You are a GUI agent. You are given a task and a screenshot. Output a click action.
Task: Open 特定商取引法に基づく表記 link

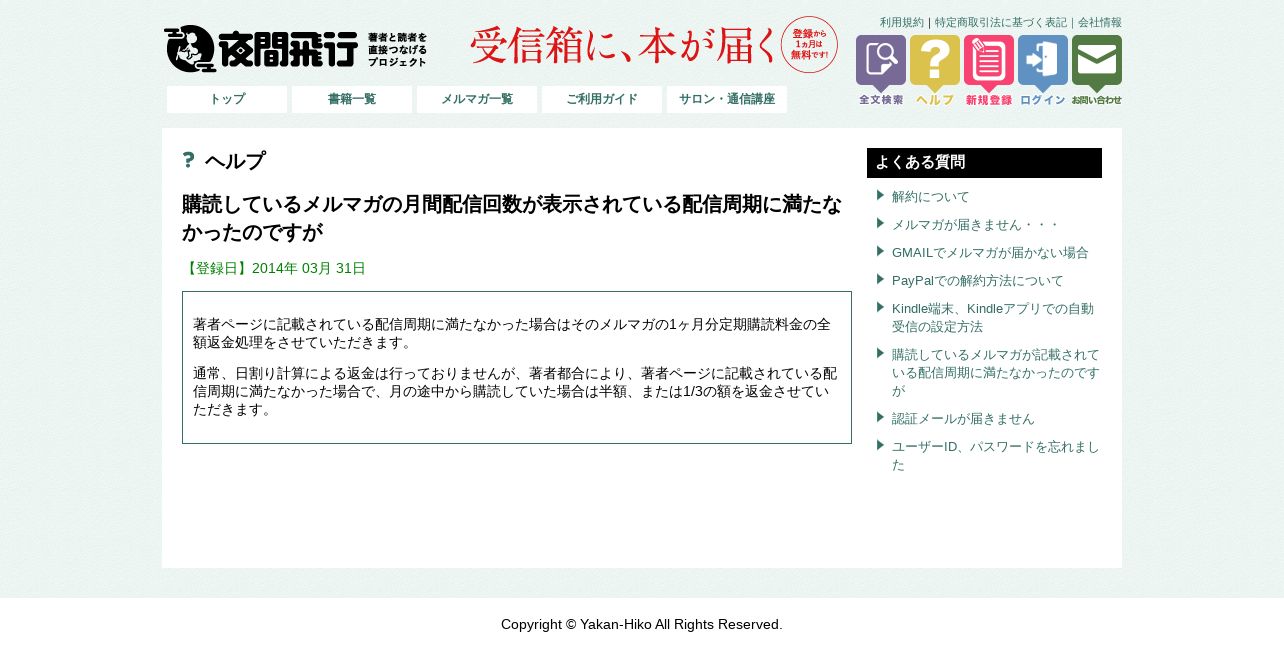coord(1001,22)
